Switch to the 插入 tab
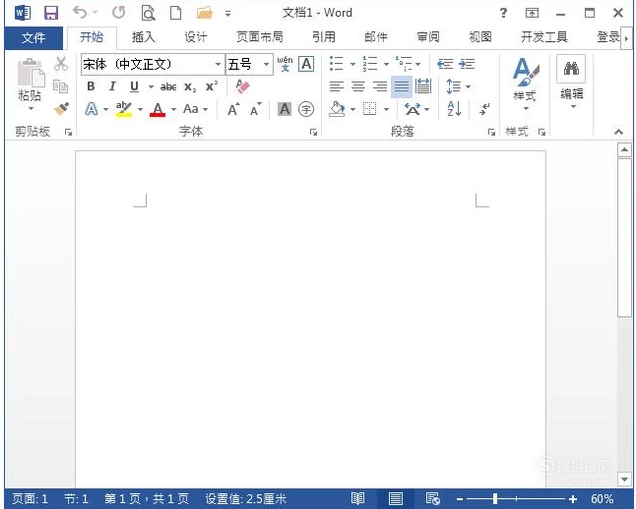The height and width of the screenshot is (509, 636). pos(143,37)
